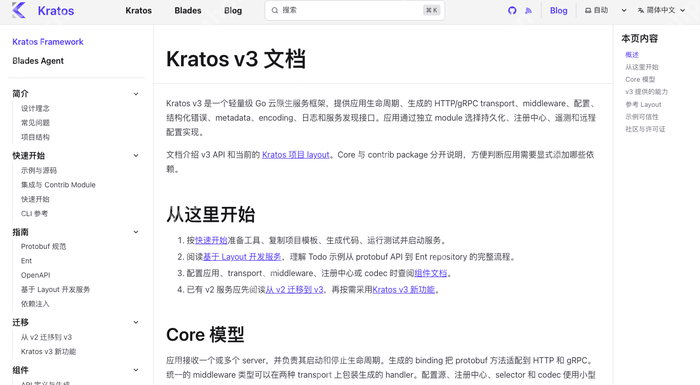Open the RSS feed icon

529,10
